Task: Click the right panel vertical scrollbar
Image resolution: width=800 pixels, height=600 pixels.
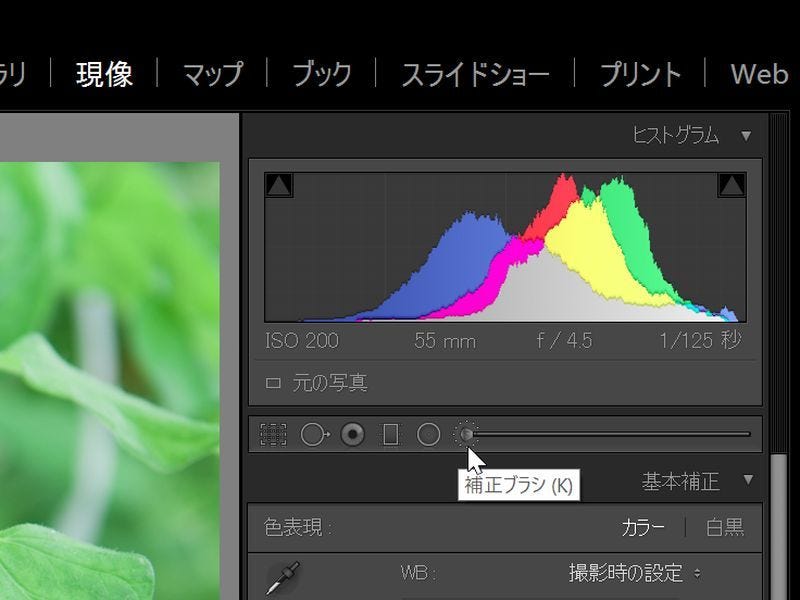Action: pyautogui.click(x=778, y=526)
